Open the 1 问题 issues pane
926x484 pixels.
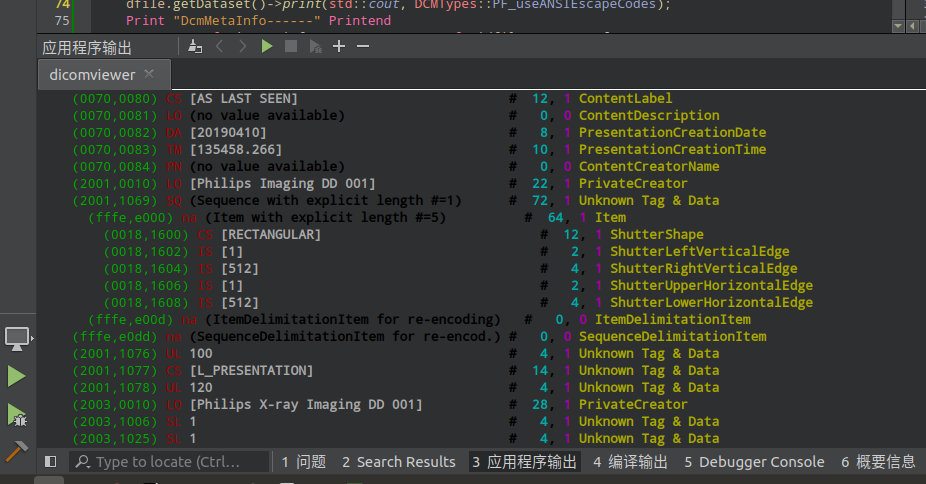point(304,462)
